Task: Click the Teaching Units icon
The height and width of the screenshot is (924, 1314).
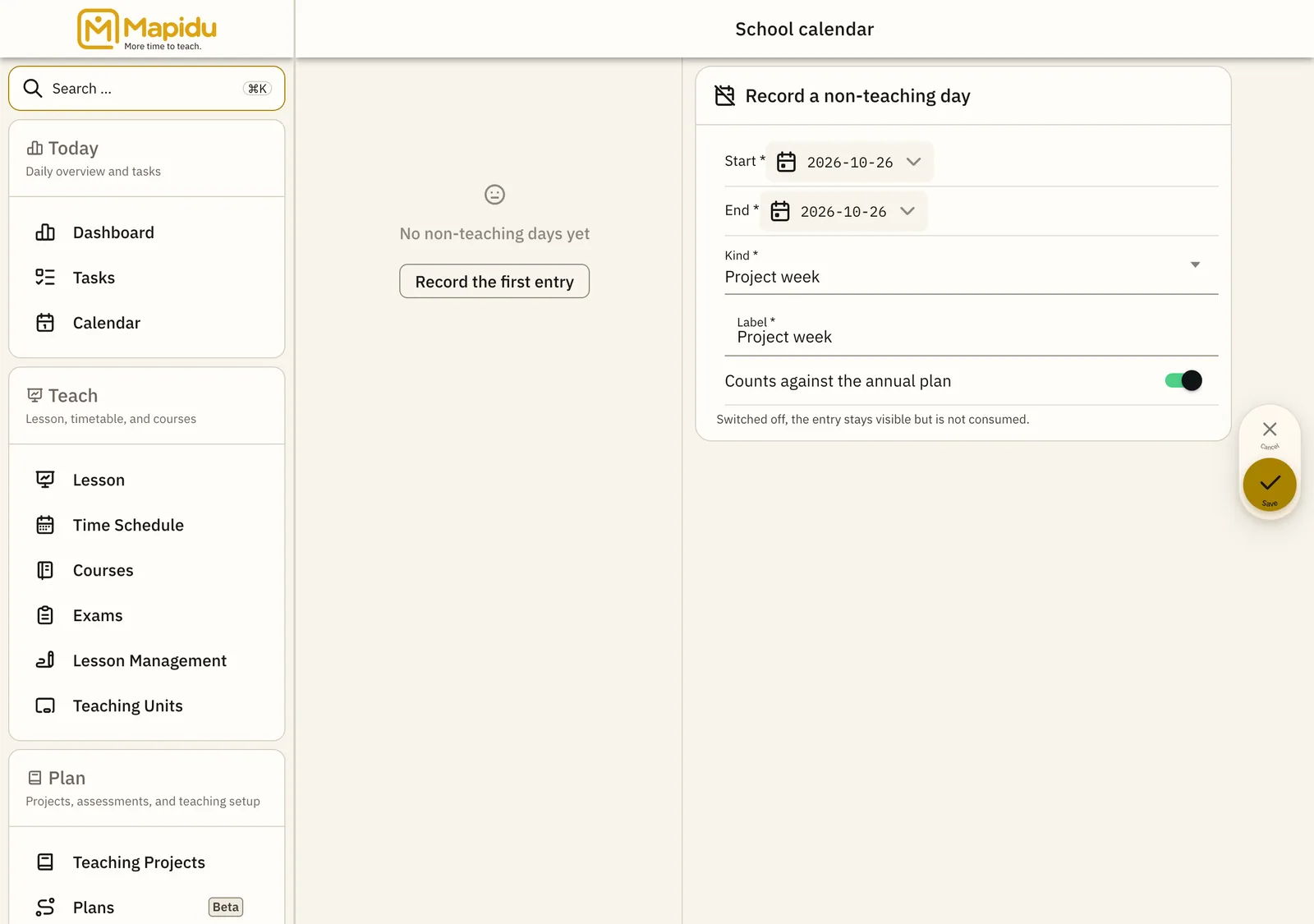Action: click(x=45, y=706)
